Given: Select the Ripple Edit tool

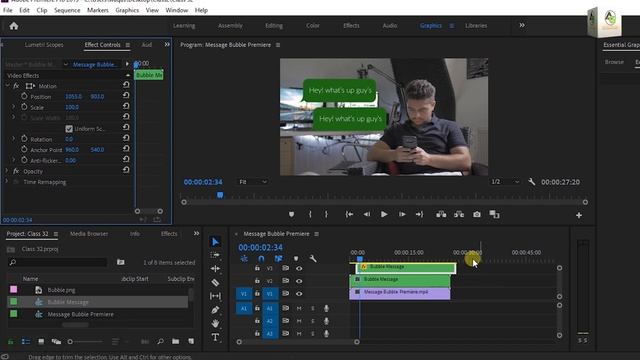Looking at the screenshot, I should [x=215, y=269].
